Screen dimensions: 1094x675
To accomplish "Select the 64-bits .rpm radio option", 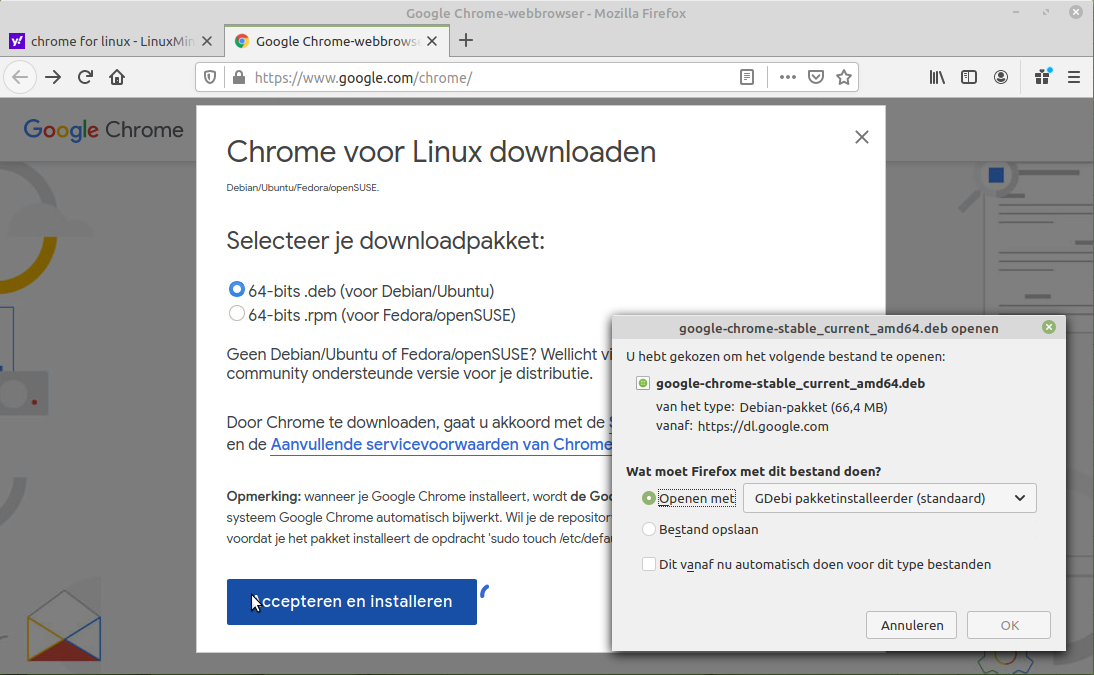I will (237, 314).
